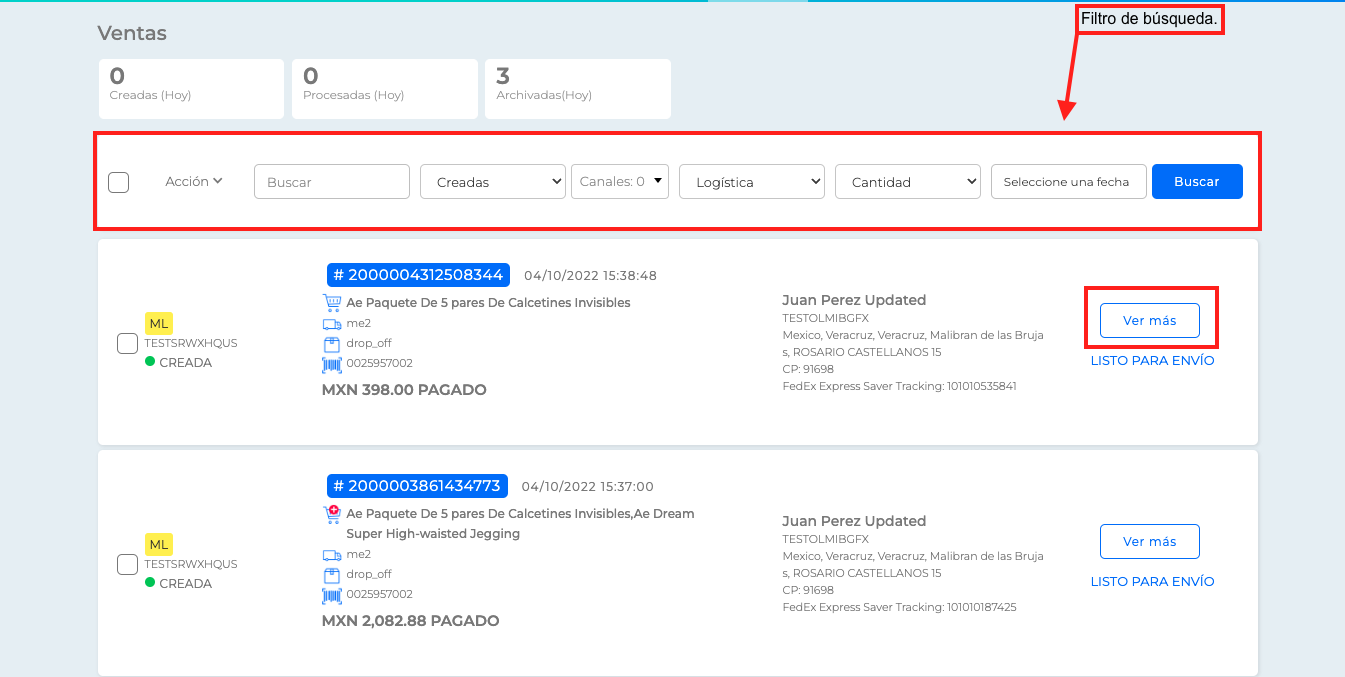Screen dimensions: 1345x677
Task: Click the barcode icon in first order
Action: (x=332, y=364)
